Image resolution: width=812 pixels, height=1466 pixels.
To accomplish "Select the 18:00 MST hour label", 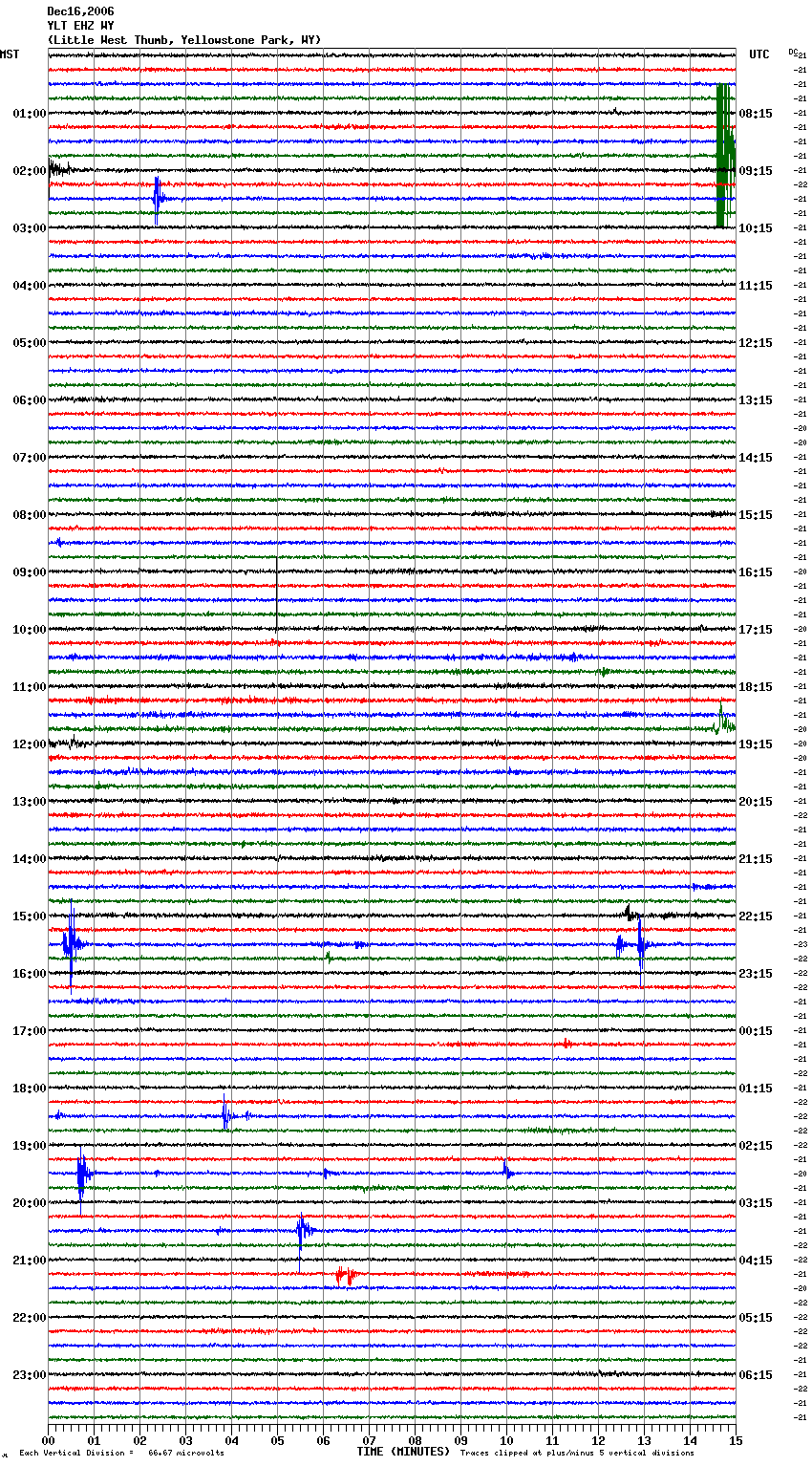I will point(30,1089).
